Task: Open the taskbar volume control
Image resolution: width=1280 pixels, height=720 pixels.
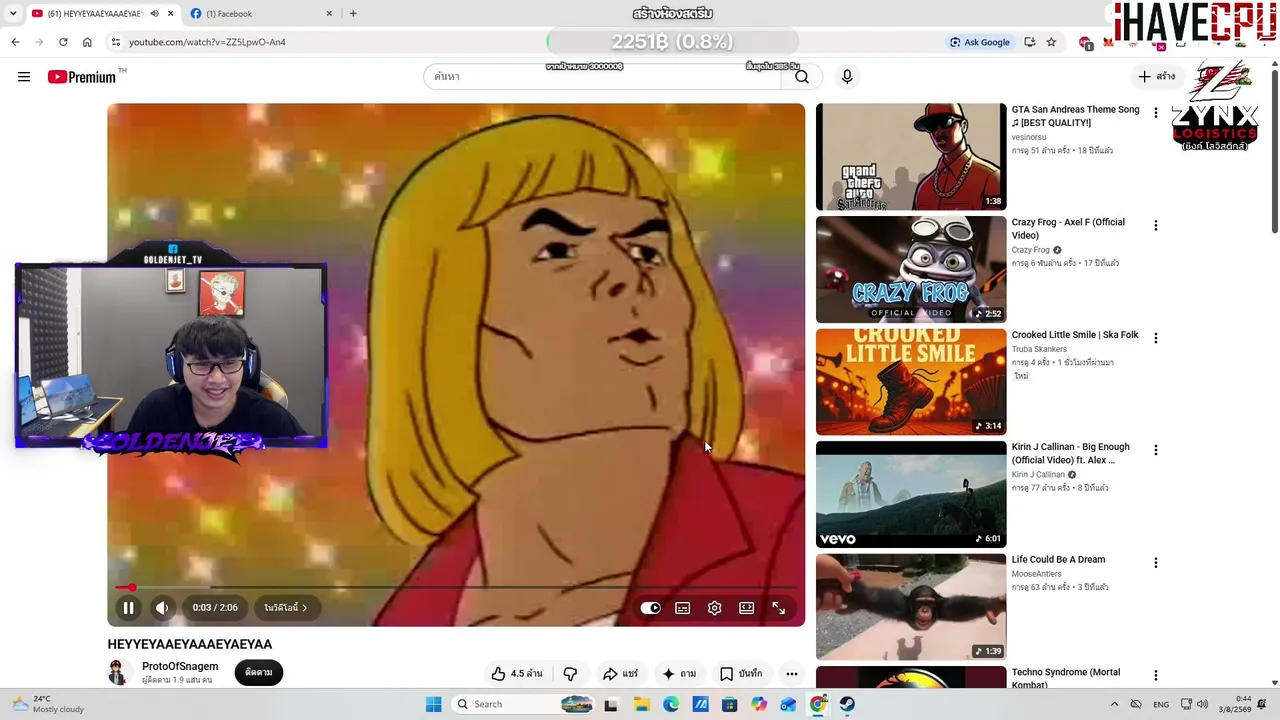Action: (1202, 704)
